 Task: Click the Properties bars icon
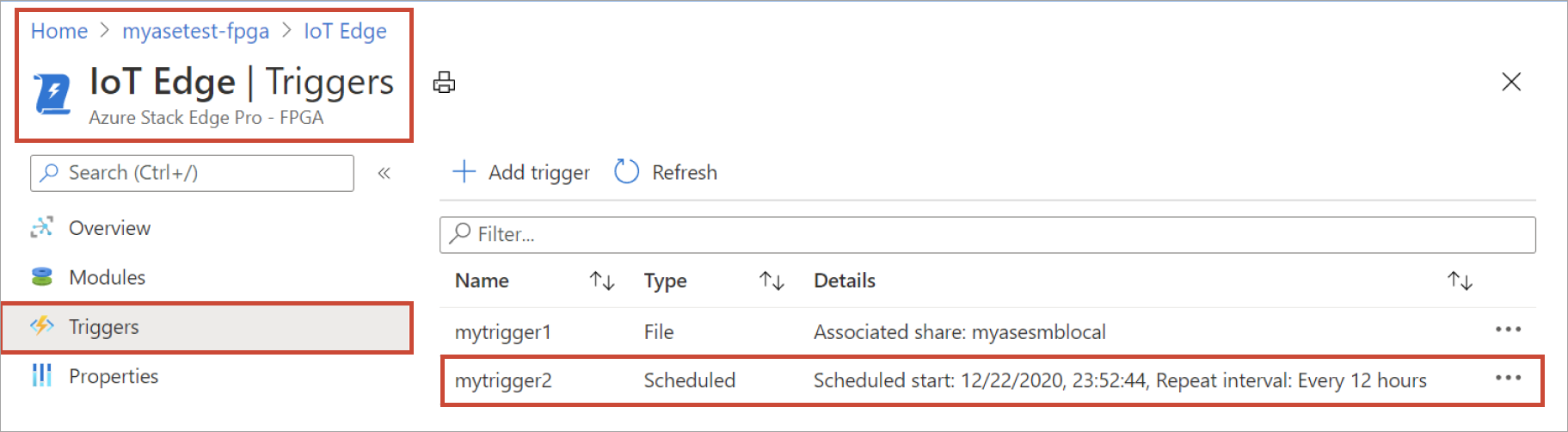point(41,375)
